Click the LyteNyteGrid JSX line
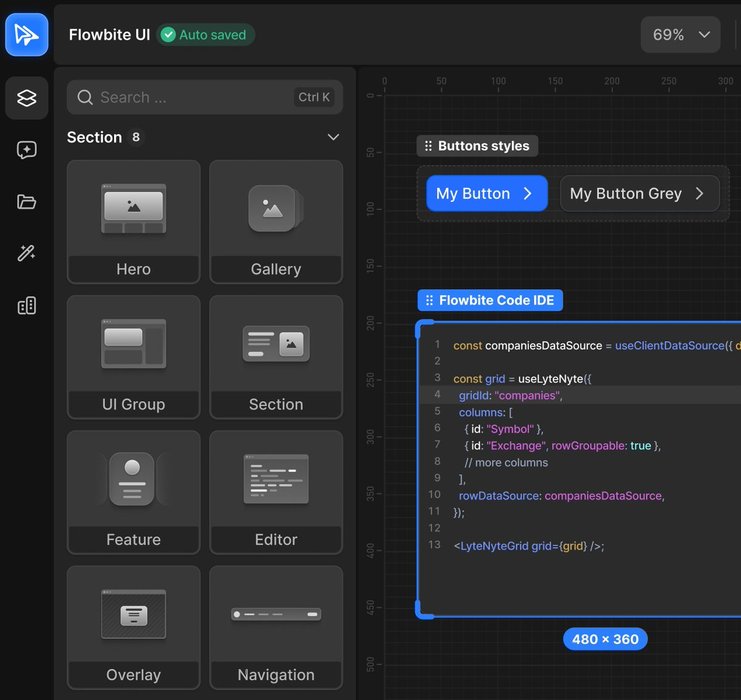The width and height of the screenshot is (741, 700). click(529, 546)
